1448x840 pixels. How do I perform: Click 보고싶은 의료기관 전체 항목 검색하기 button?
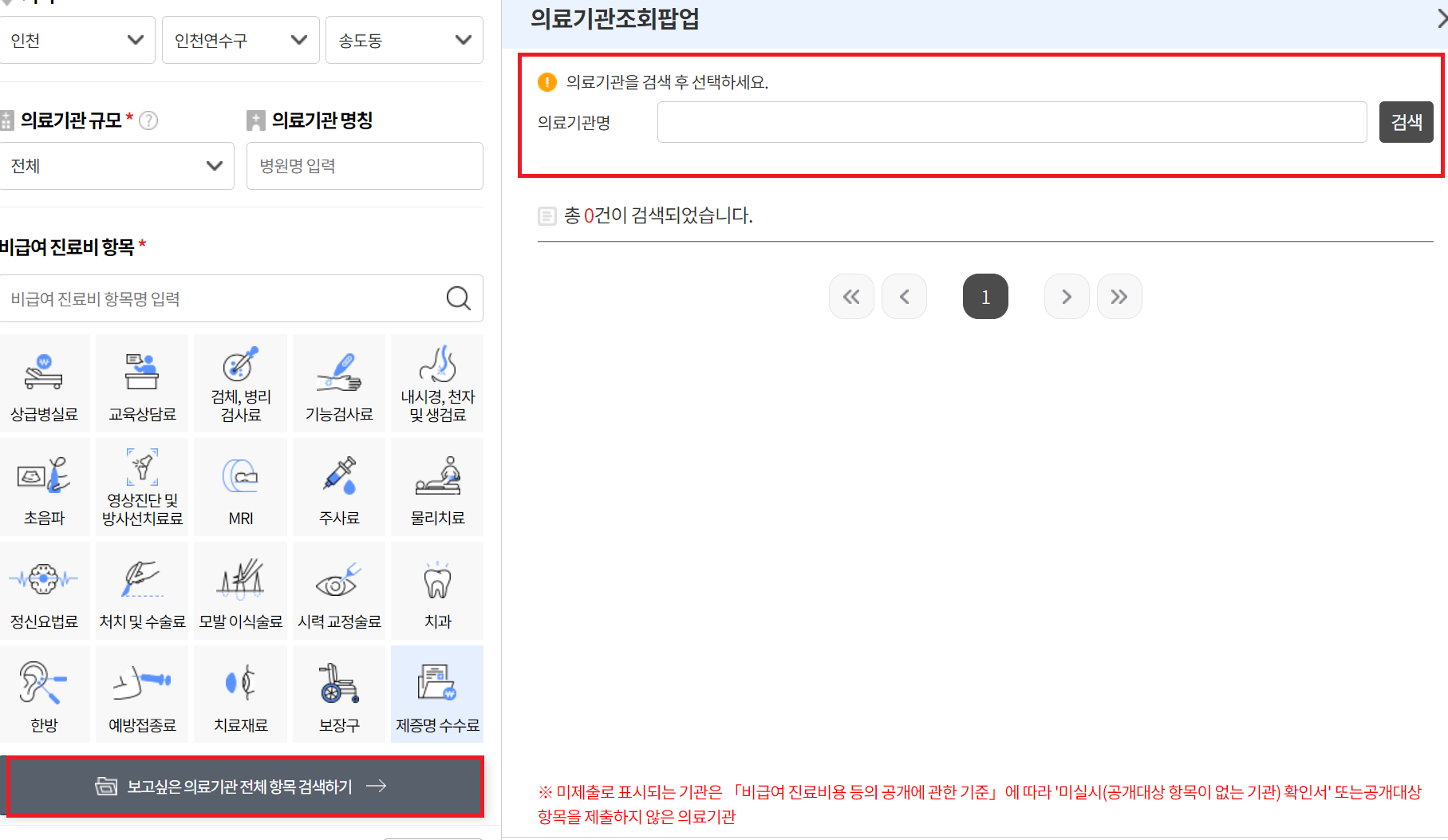click(243, 786)
